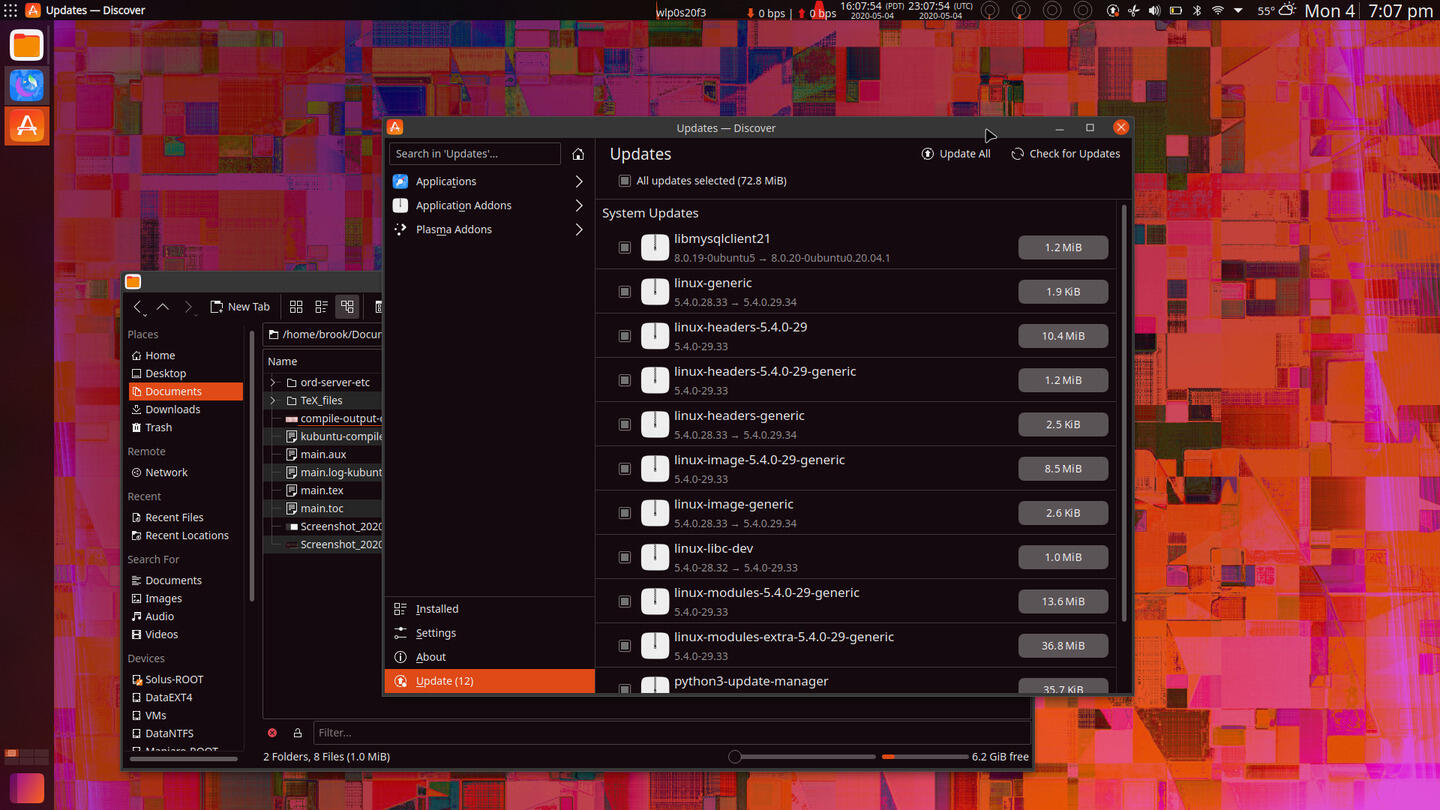Toggle checkbox for linux-image-generic
The width and height of the screenshot is (1440, 810).
point(625,513)
